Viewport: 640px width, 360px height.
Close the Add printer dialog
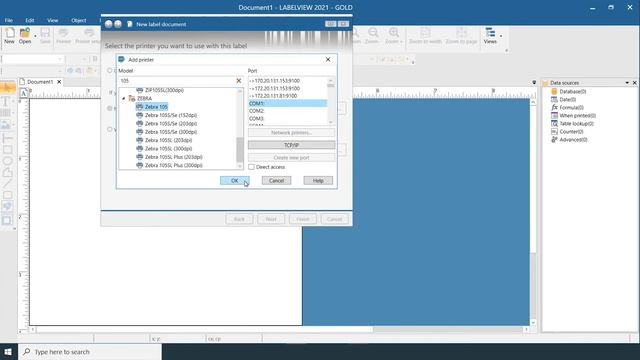point(328,60)
